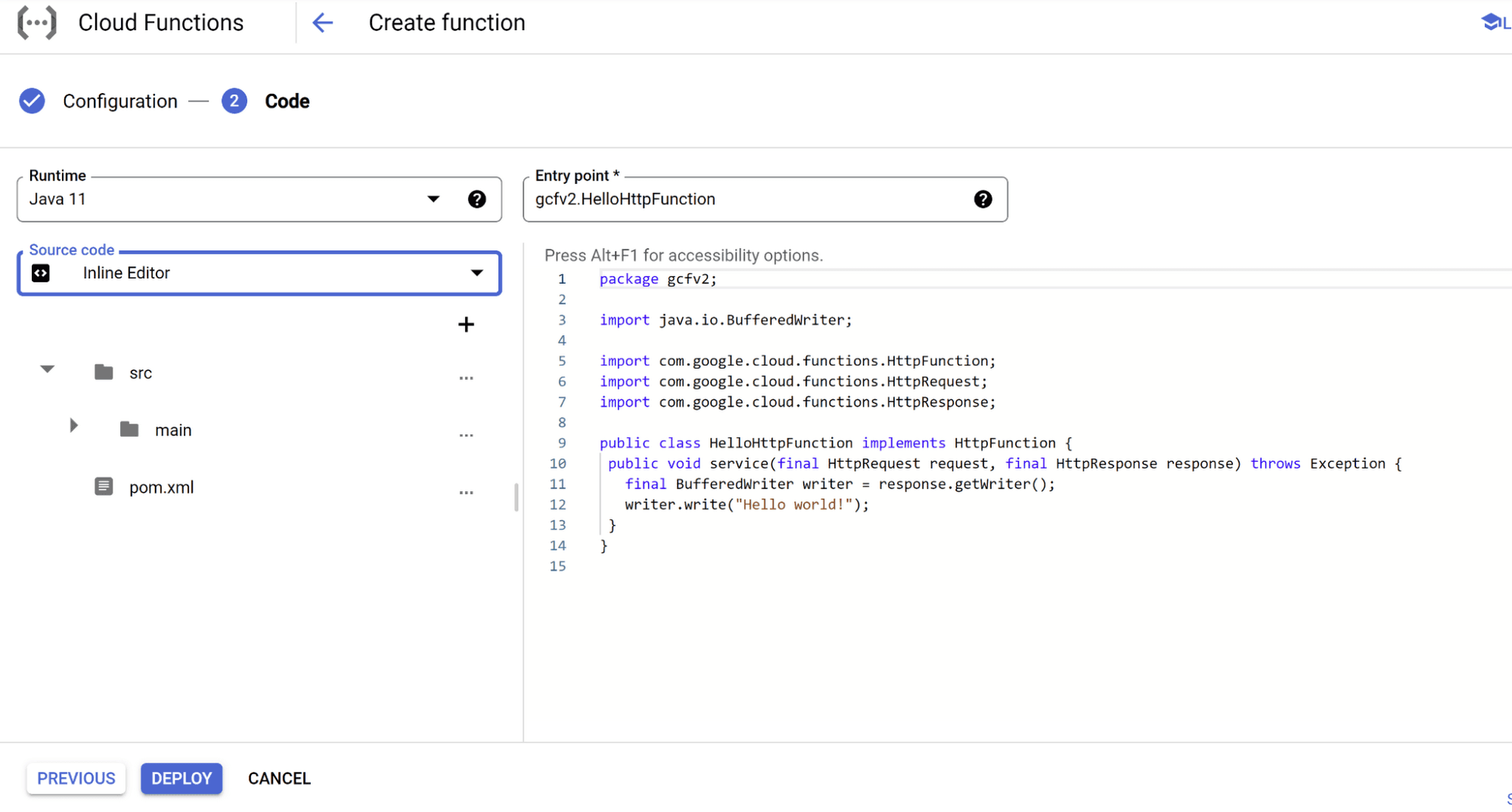
Task: Open the pom.xml overflow menu
Action: [x=466, y=492]
